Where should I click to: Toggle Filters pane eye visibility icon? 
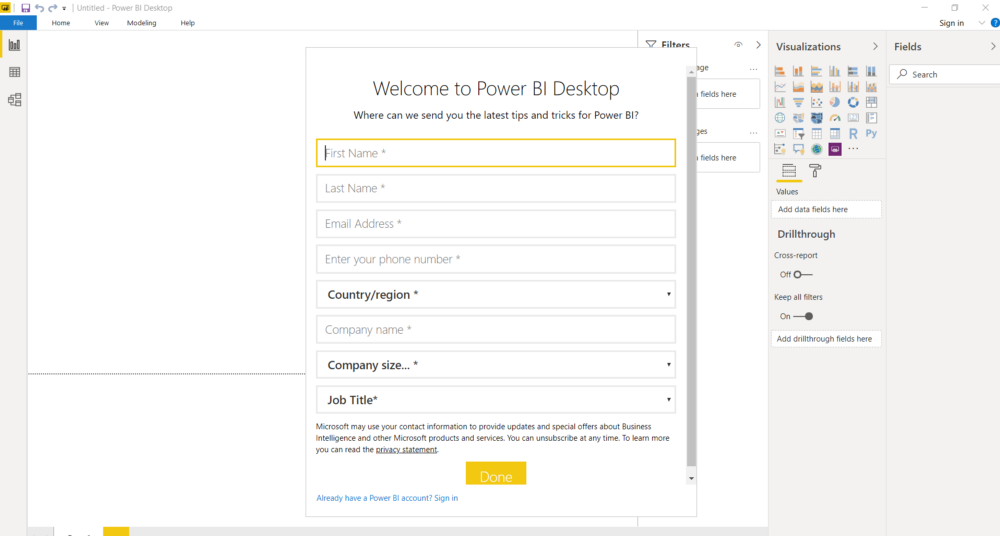[739, 45]
